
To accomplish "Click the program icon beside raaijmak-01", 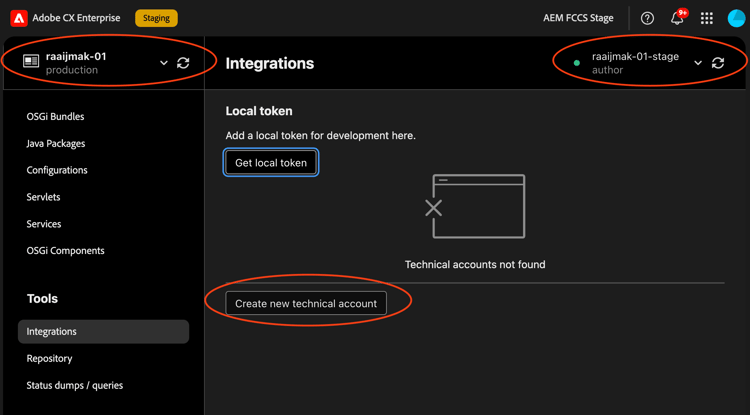I will 31,61.
